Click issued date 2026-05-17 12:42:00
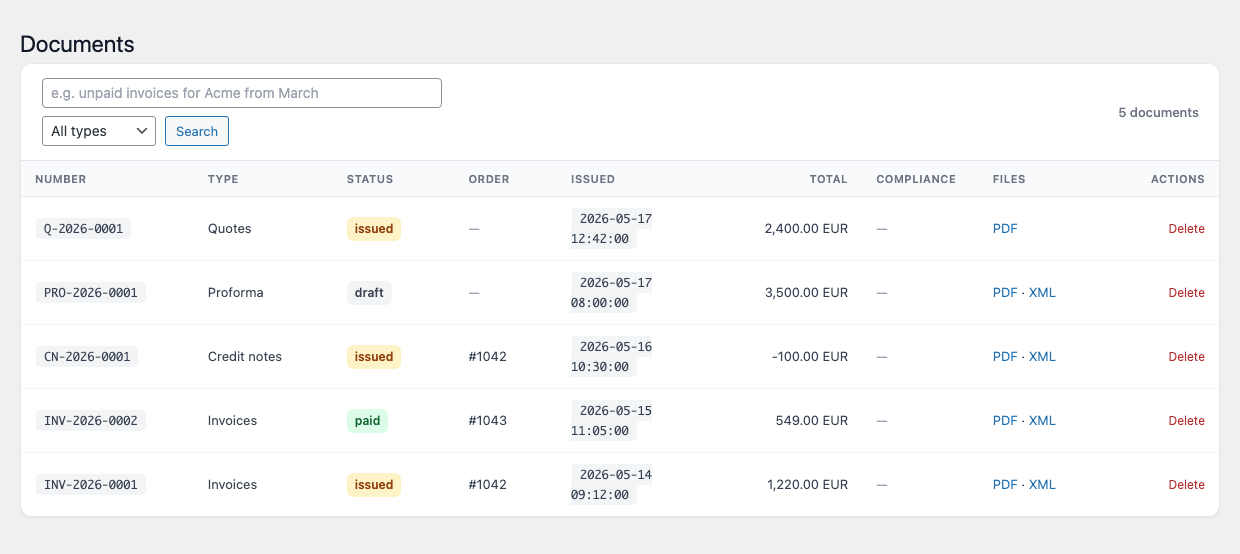The width and height of the screenshot is (1240, 554). click(x=612, y=229)
